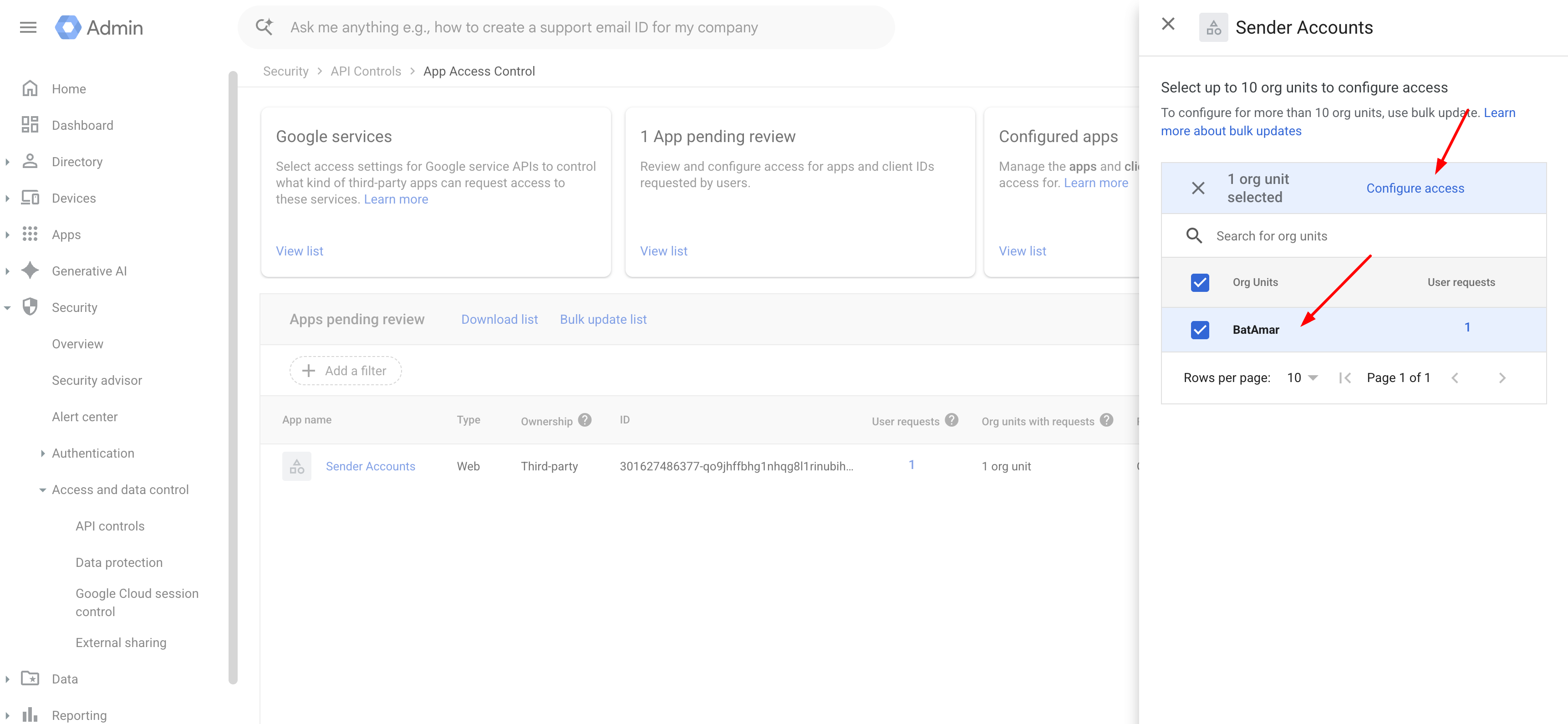Open Security advisor in sidebar
Screen dimensions: 1568x724
[97, 381]
